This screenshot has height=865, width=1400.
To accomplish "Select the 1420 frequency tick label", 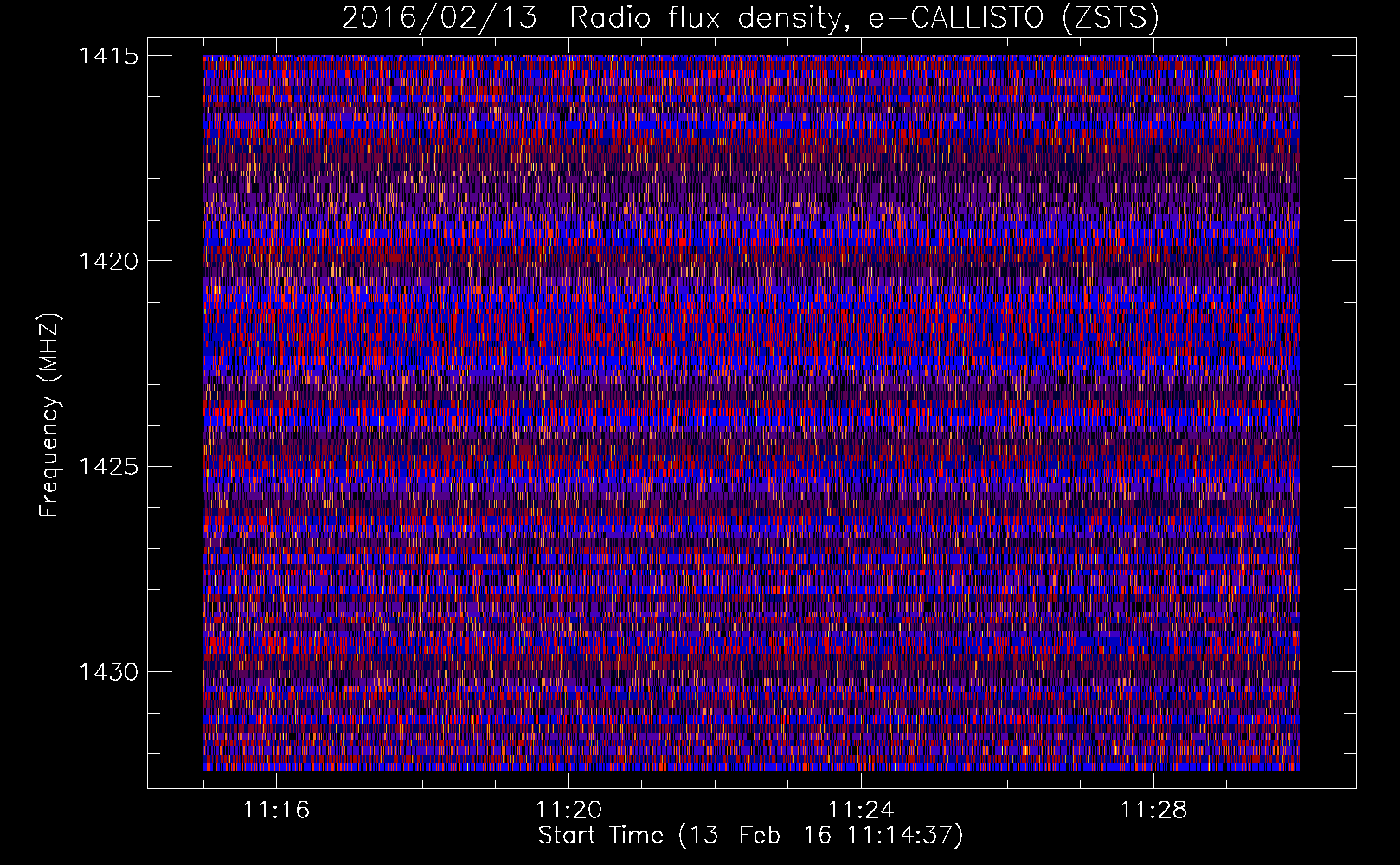I will pos(108,261).
